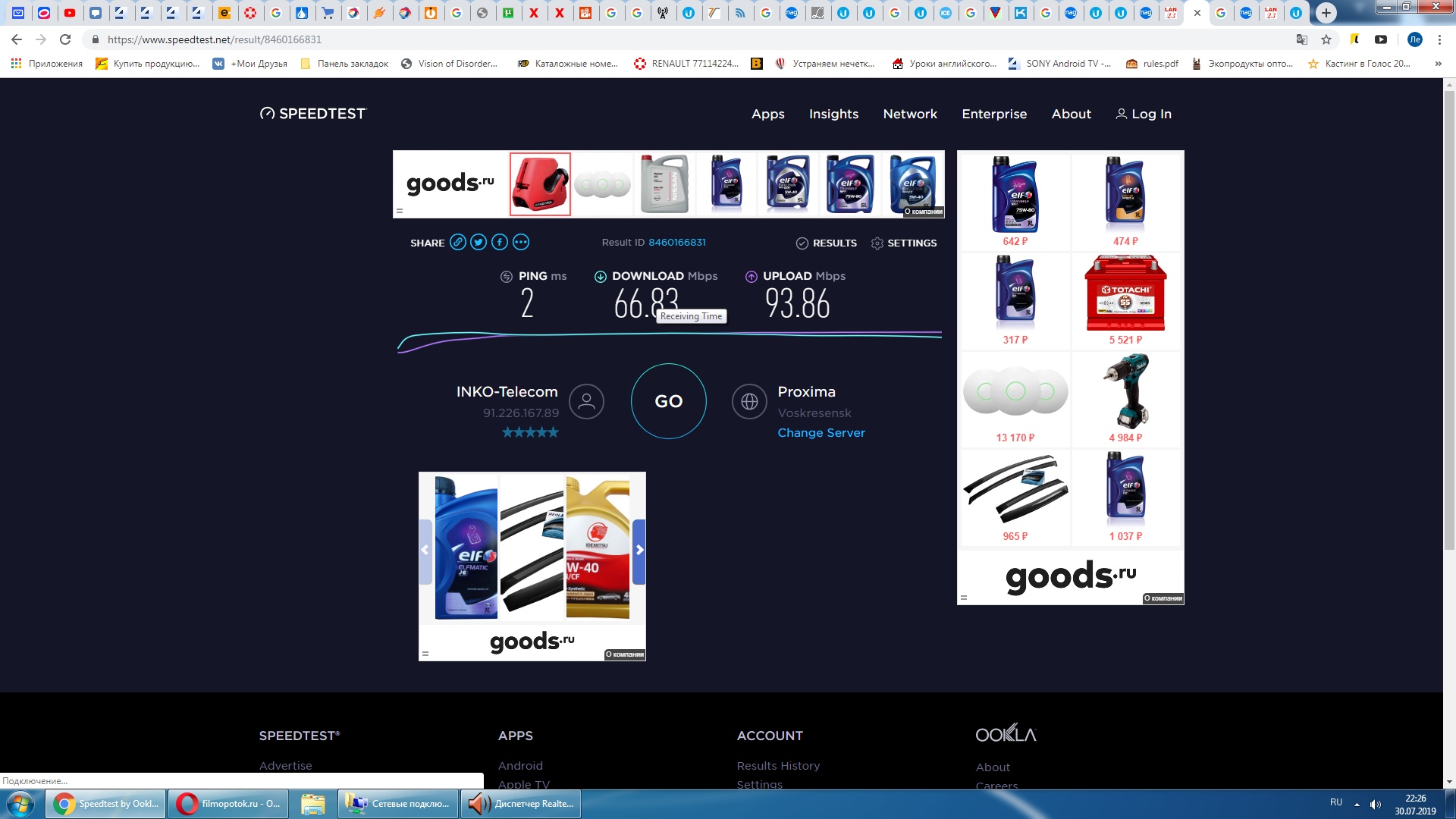Open the drill 4 984 ₽ product ad
1456x819 pixels.
click(x=1125, y=399)
